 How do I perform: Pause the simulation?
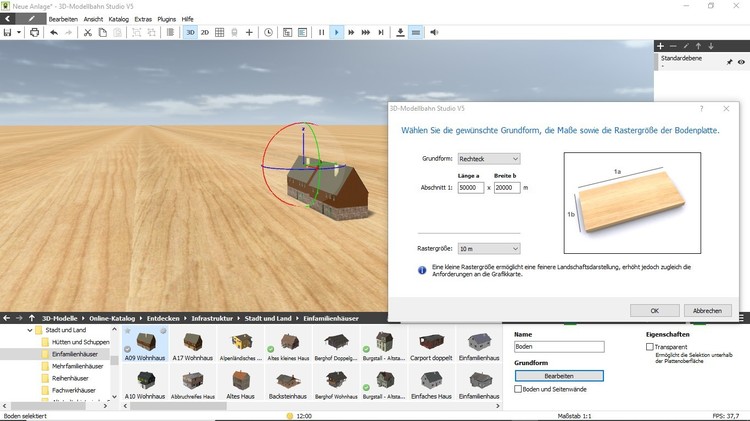(321, 32)
